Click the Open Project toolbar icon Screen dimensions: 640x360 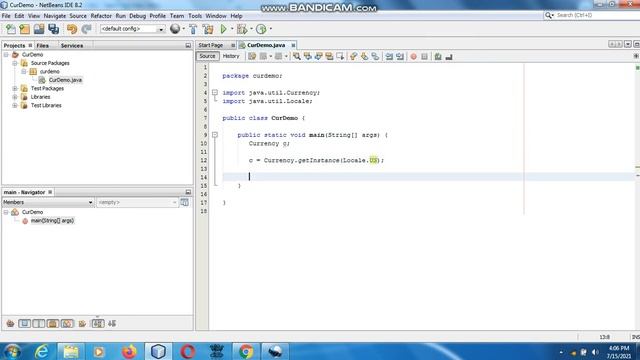click(x=39, y=29)
